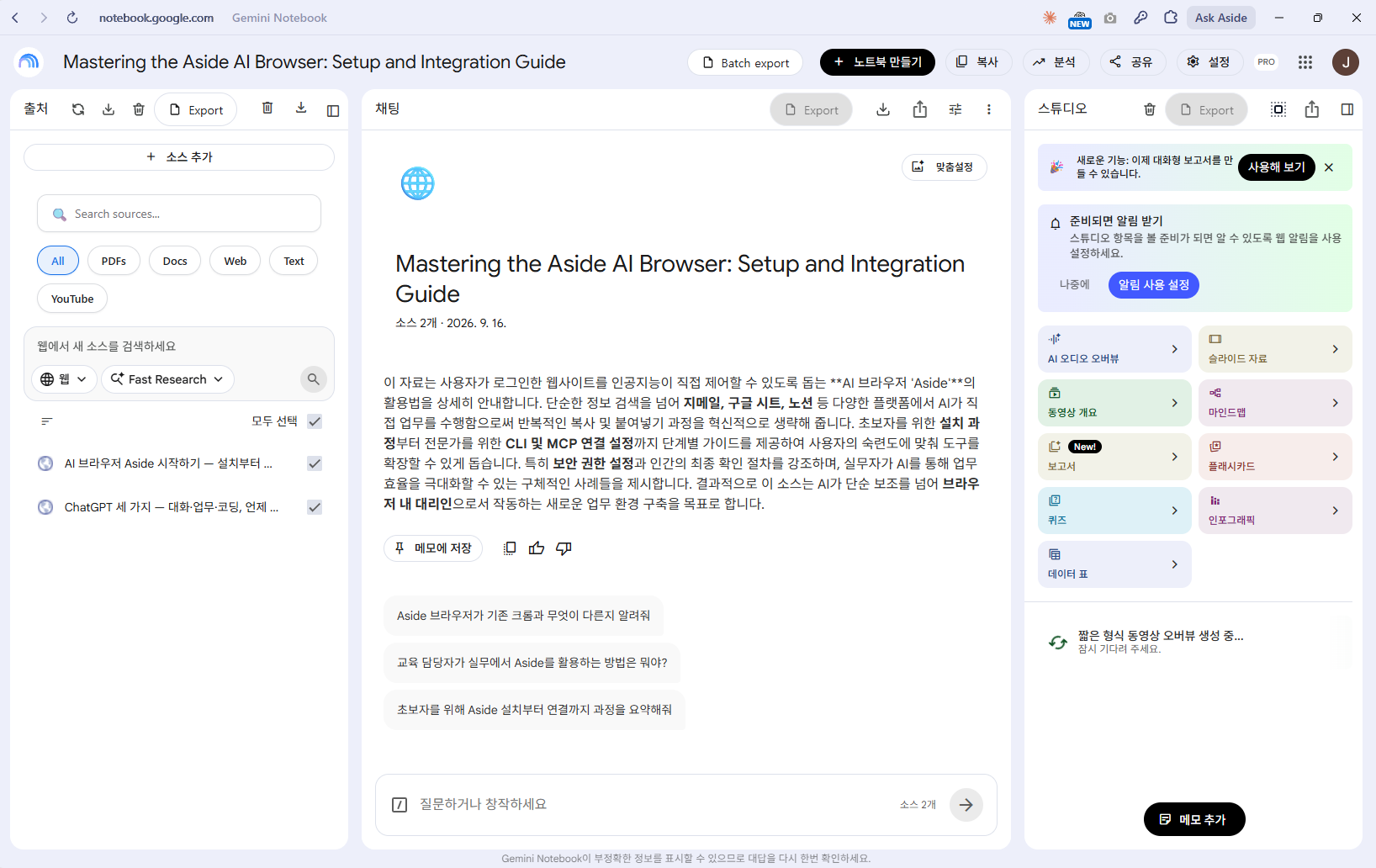The width and height of the screenshot is (1376, 868).
Task: Open 데이터 표 studio card
Action: [1114, 564]
